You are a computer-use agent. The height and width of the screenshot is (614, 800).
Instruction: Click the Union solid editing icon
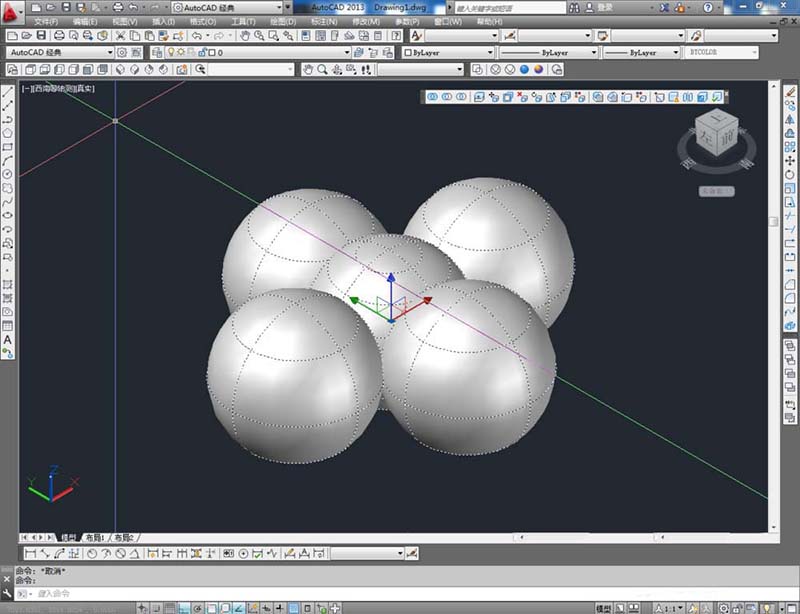pyautogui.click(x=433, y=97)
